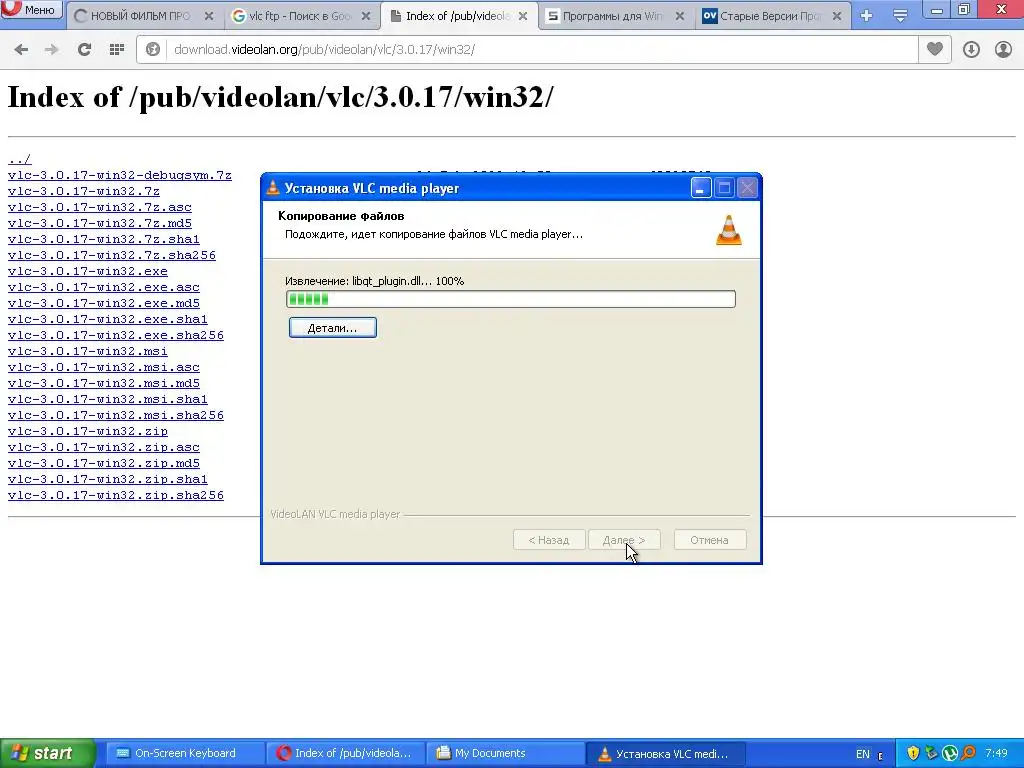Open the user account profile icon
The width and height of the screenshot is (1024, 768).
[x=1003, y=49]
